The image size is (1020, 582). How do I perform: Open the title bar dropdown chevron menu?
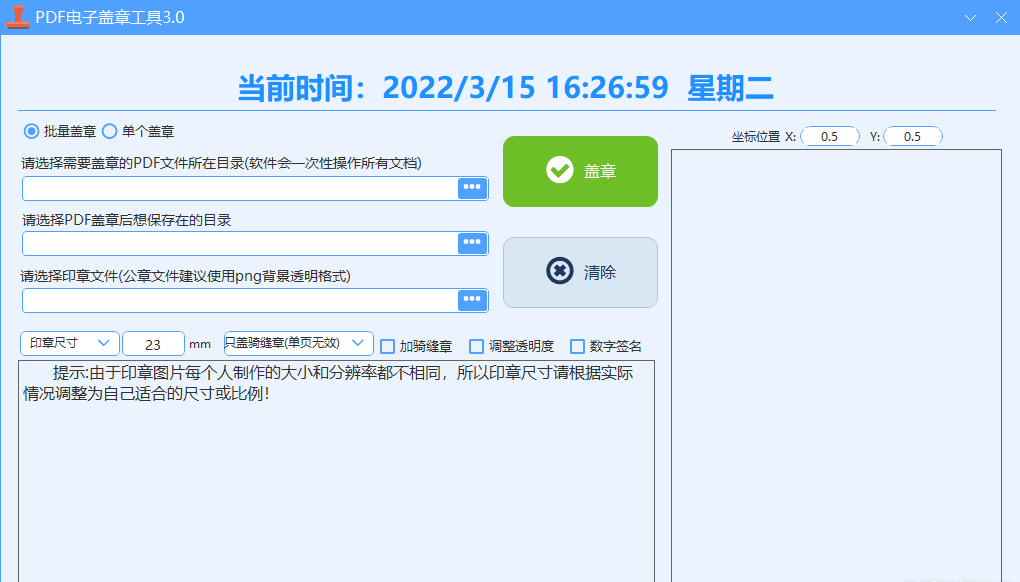click(970, 18)
